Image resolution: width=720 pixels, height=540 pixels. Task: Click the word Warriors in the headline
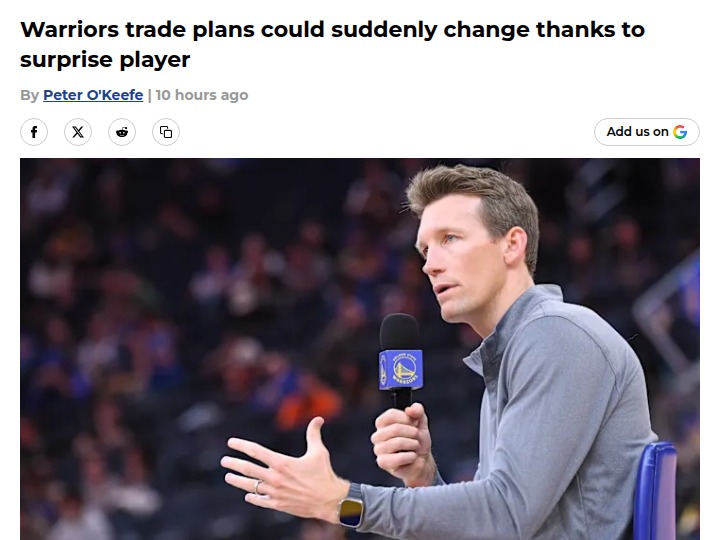tap(70, 29)
